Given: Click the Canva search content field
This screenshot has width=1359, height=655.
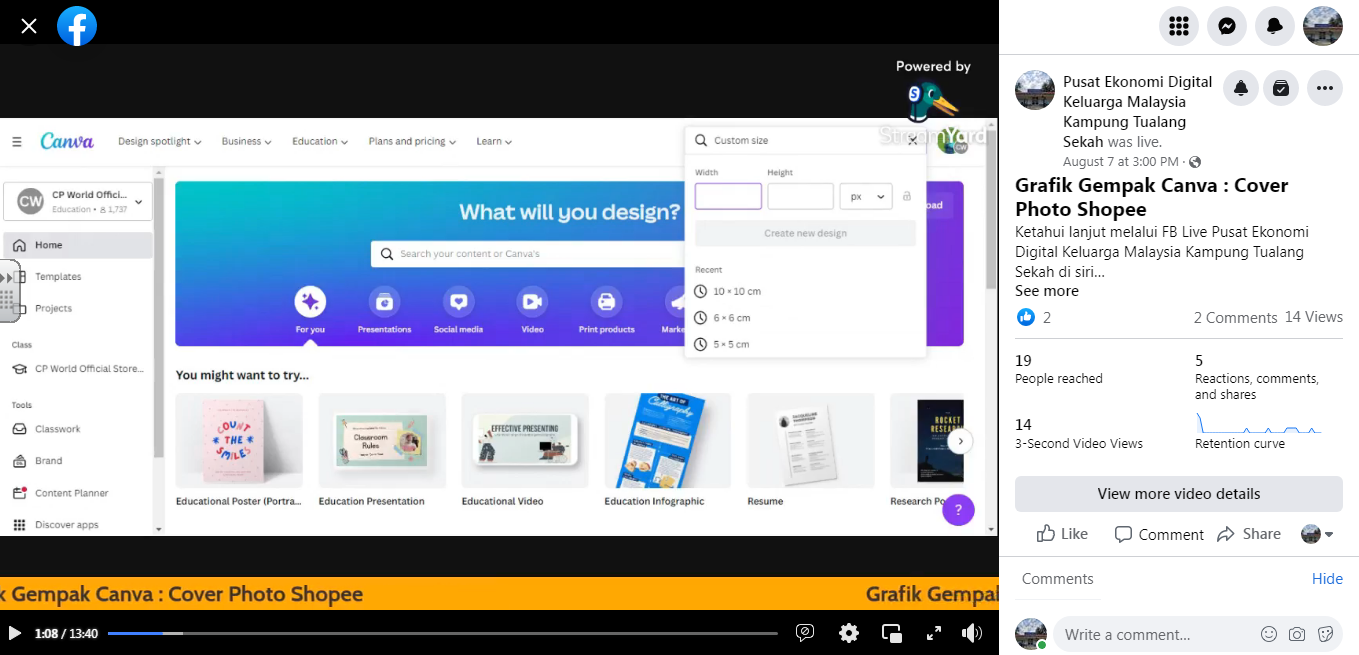Looking at the screenshot, I should click(x=527, y=254).
